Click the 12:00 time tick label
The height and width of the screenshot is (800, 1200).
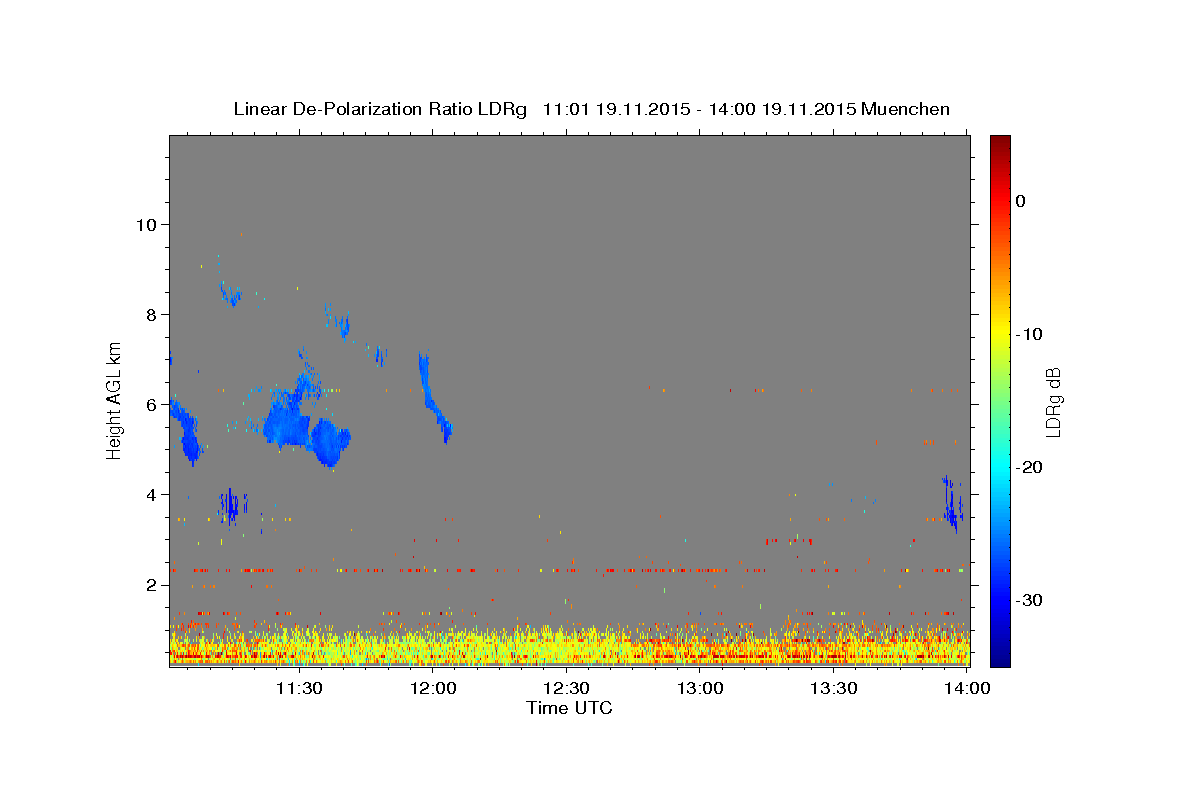coord(432,688)
